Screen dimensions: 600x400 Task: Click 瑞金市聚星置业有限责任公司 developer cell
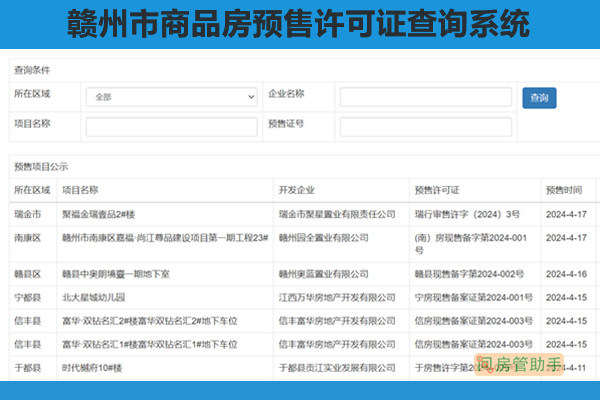point(337,214)
